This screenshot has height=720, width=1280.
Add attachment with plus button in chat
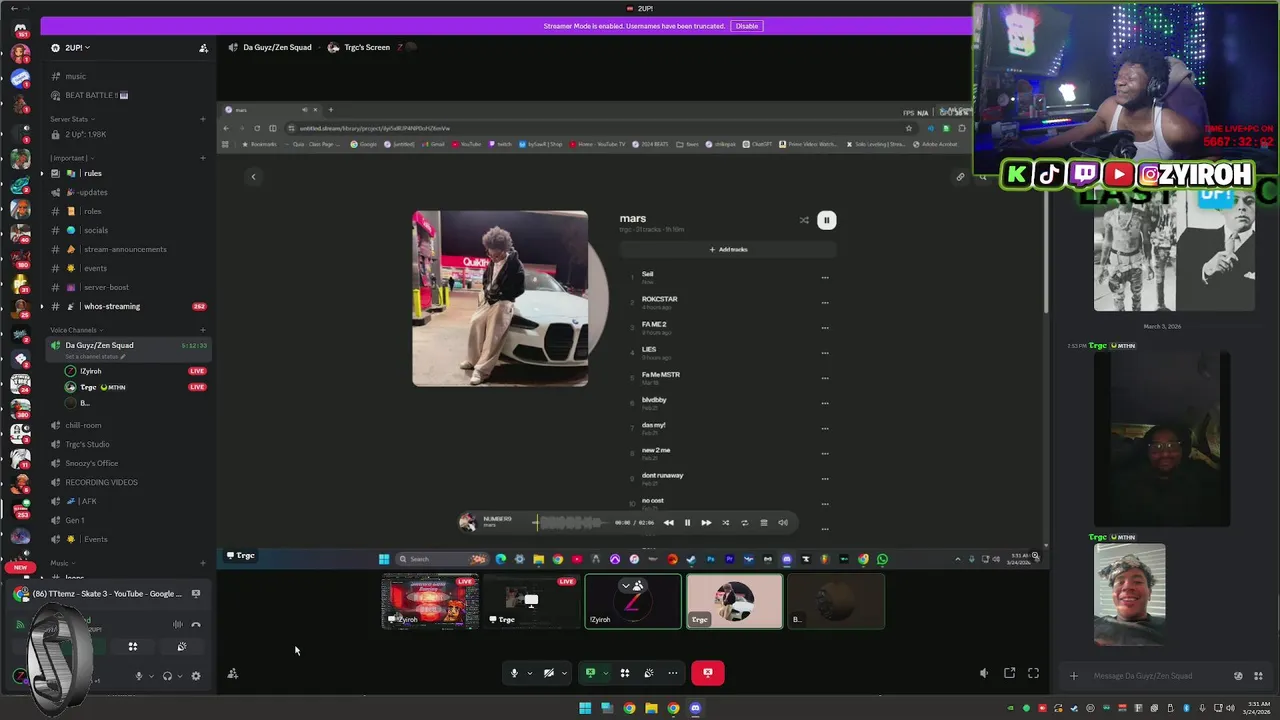1073,676
